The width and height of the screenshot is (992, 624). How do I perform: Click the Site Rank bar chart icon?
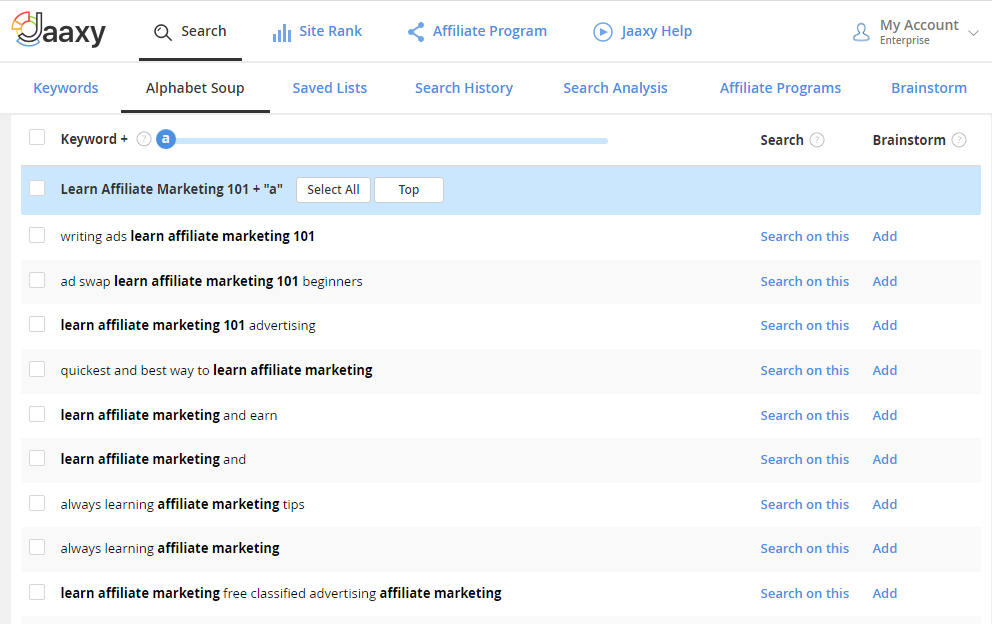coord(282,32)
